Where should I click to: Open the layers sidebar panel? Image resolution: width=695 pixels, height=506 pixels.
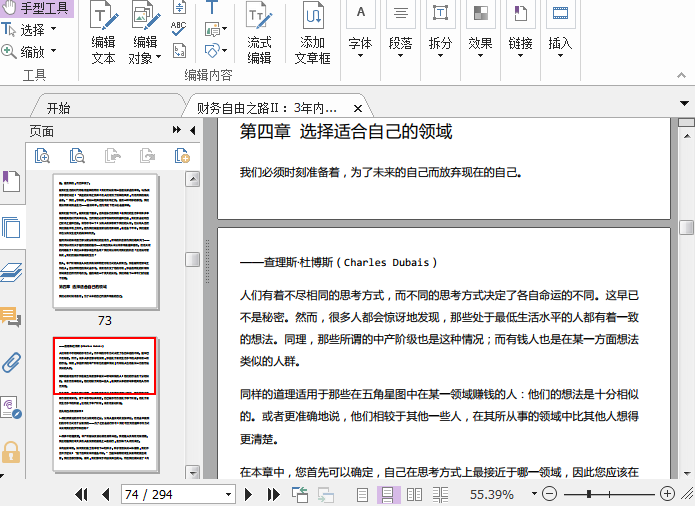(11, 272)
